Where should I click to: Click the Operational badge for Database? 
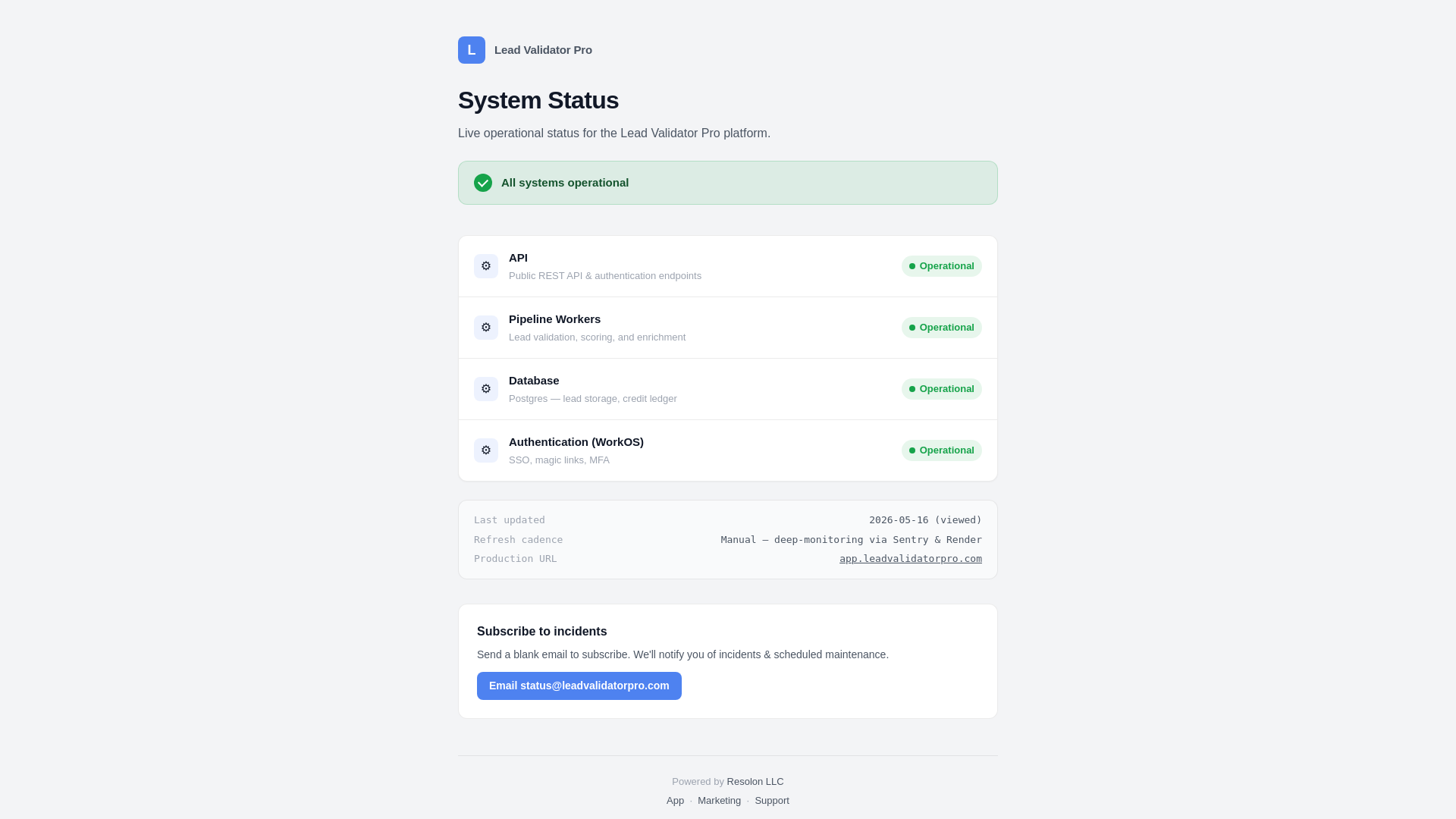click(941, 389)
